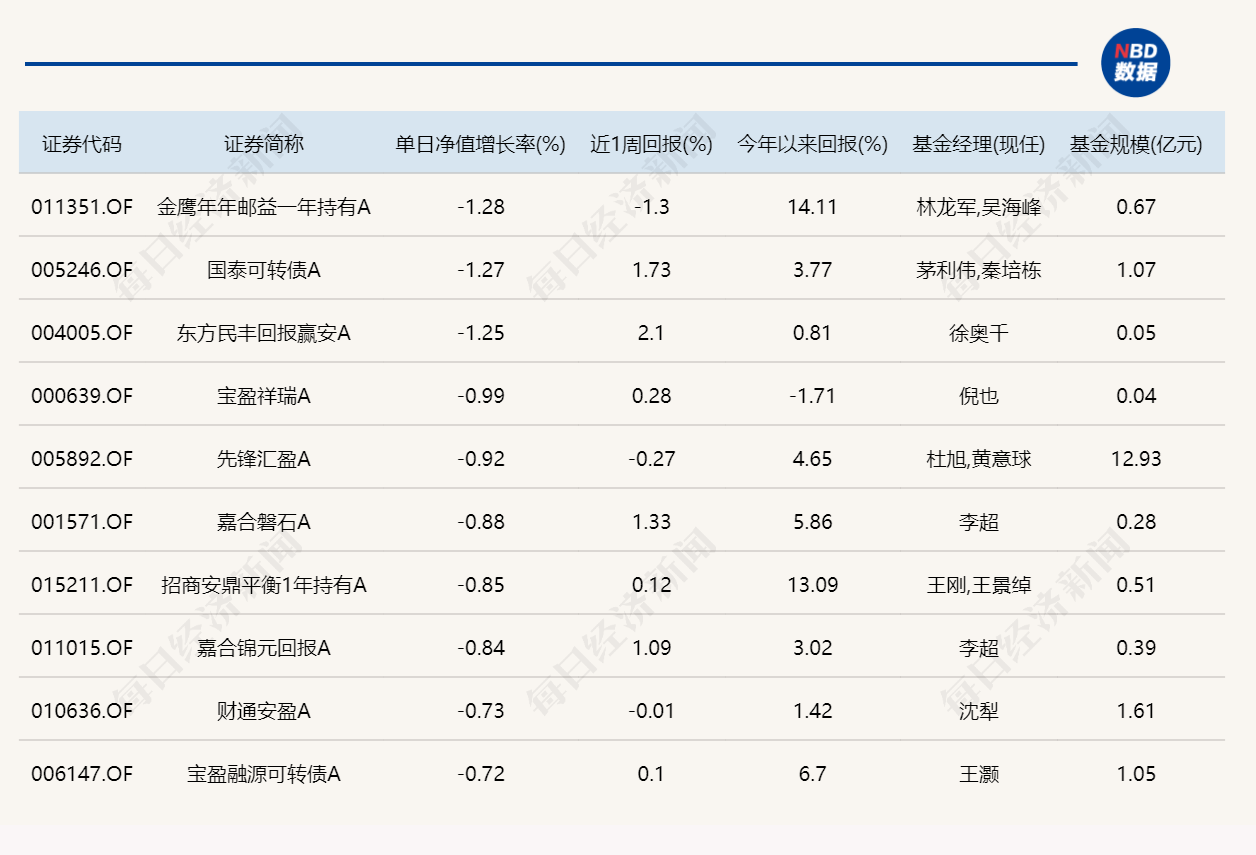Click the 12.93 fund size value
Viewport: 1256px width, 855px height.
pyautogui.click(x=1136, y=459)
